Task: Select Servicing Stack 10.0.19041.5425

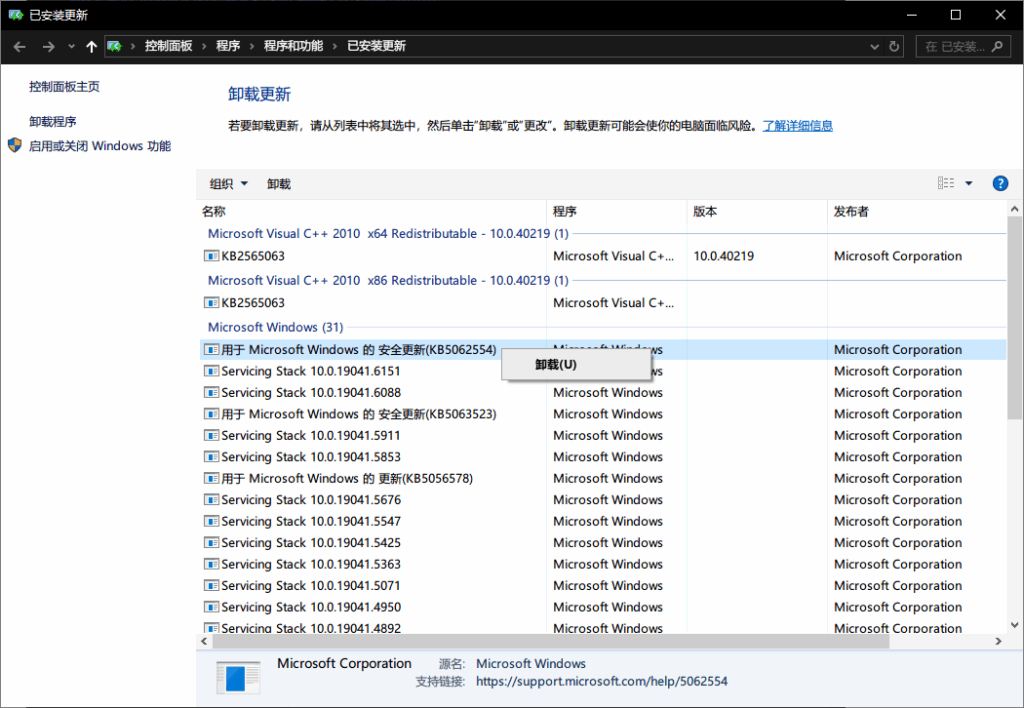Action: point(603,543)
